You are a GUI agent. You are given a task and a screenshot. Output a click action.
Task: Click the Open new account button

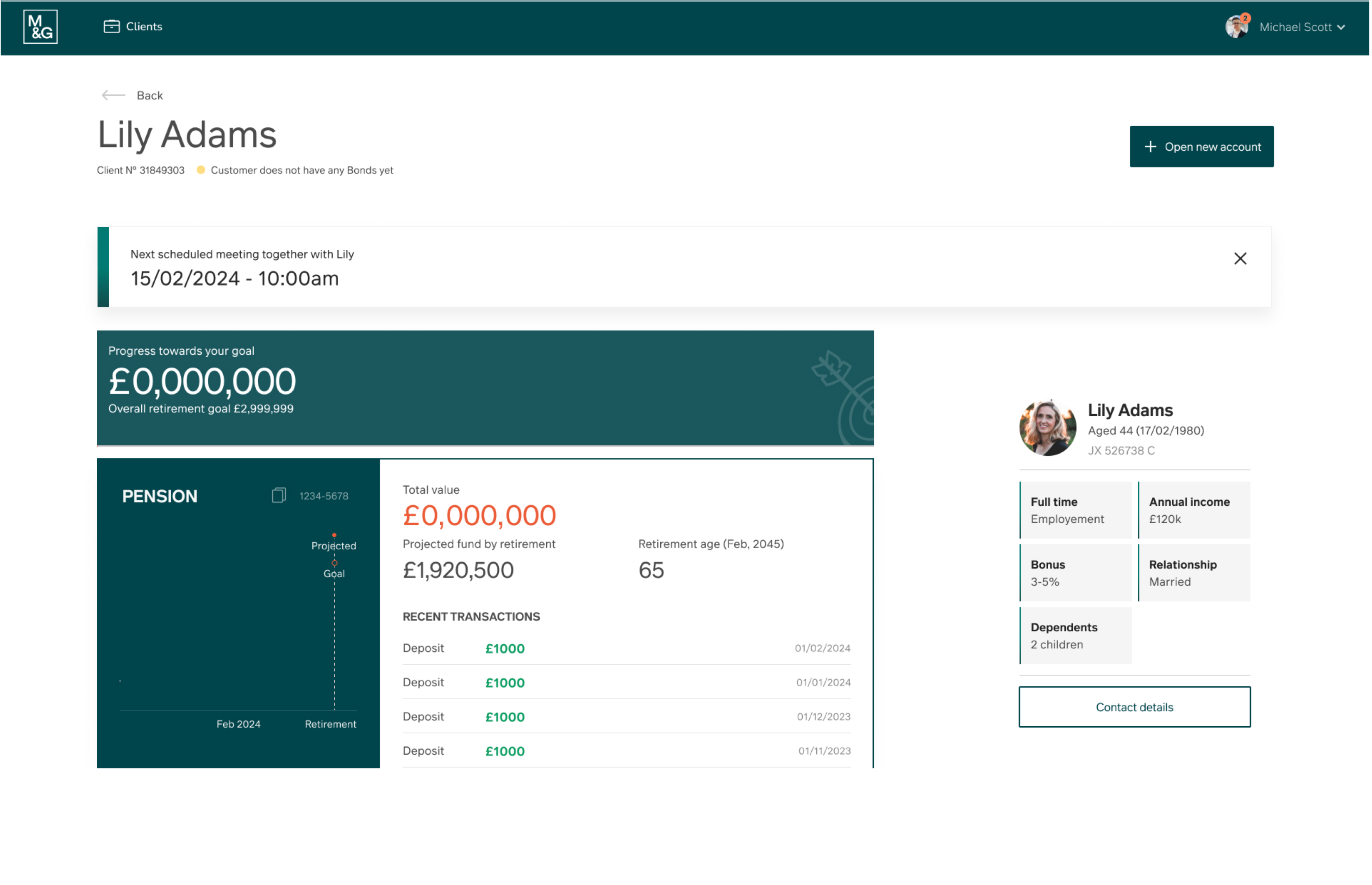1203,147
